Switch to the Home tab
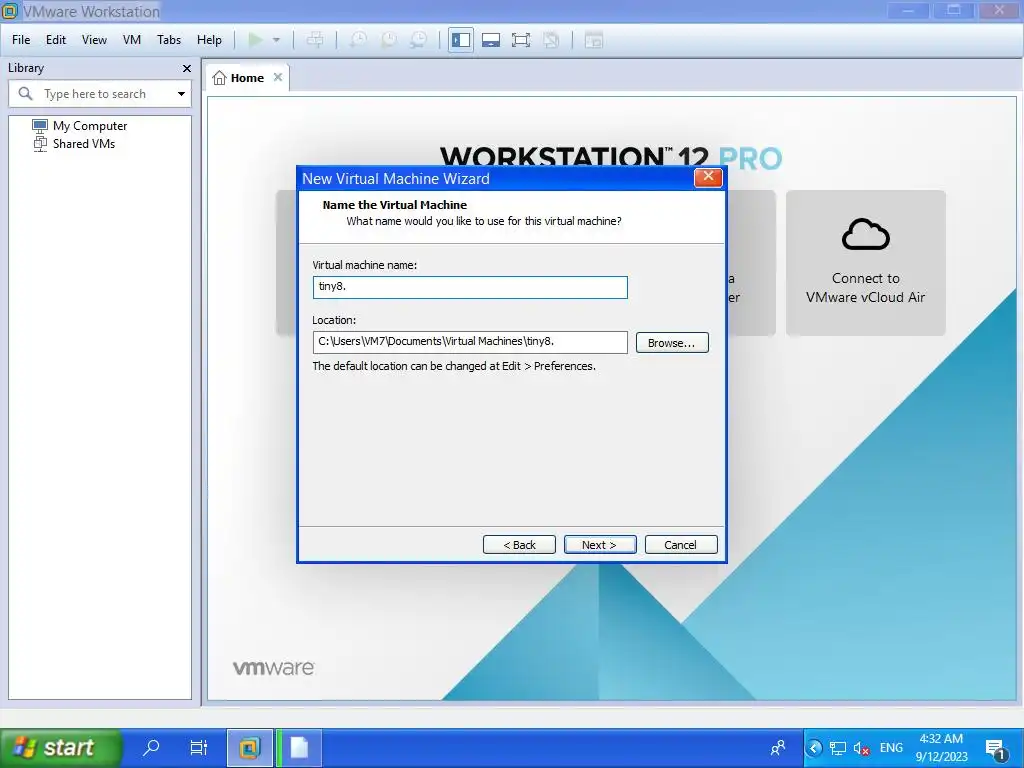1024x768 pixels. (247, 78)
